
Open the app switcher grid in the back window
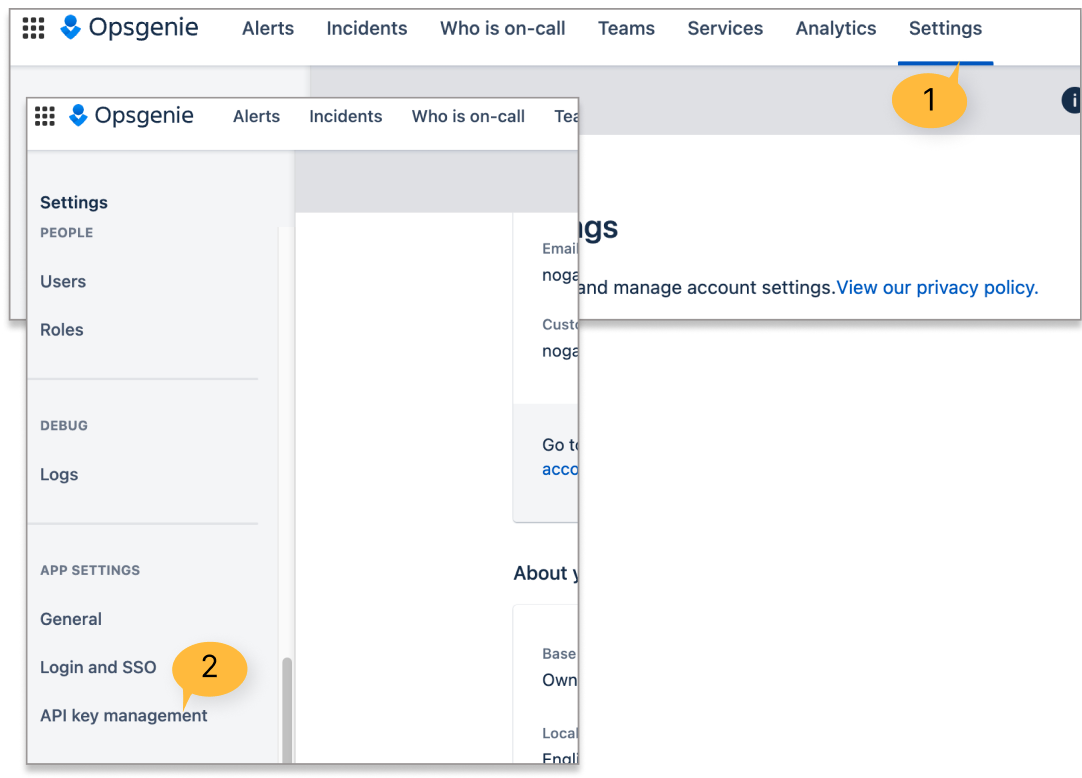click(x=33, y=28)
